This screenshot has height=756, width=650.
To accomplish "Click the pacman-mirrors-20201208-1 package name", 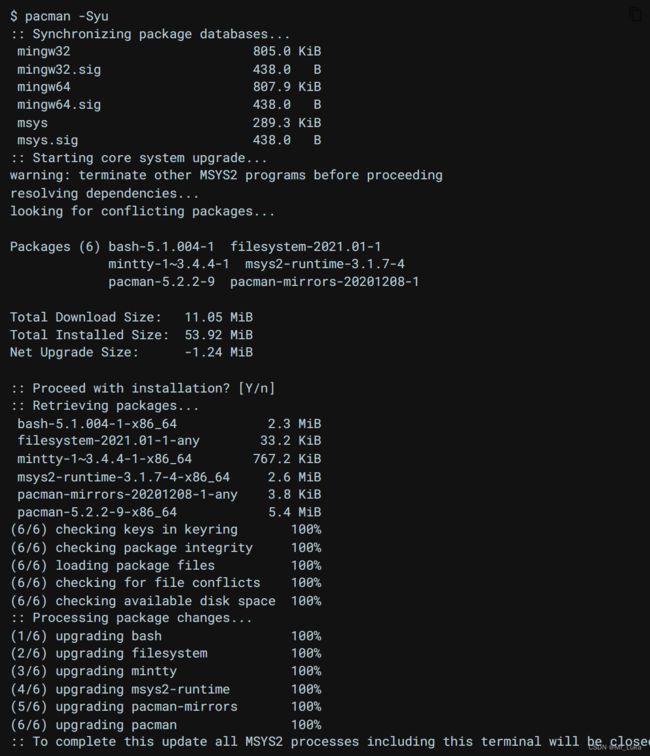I will click(x=325, y=282).
